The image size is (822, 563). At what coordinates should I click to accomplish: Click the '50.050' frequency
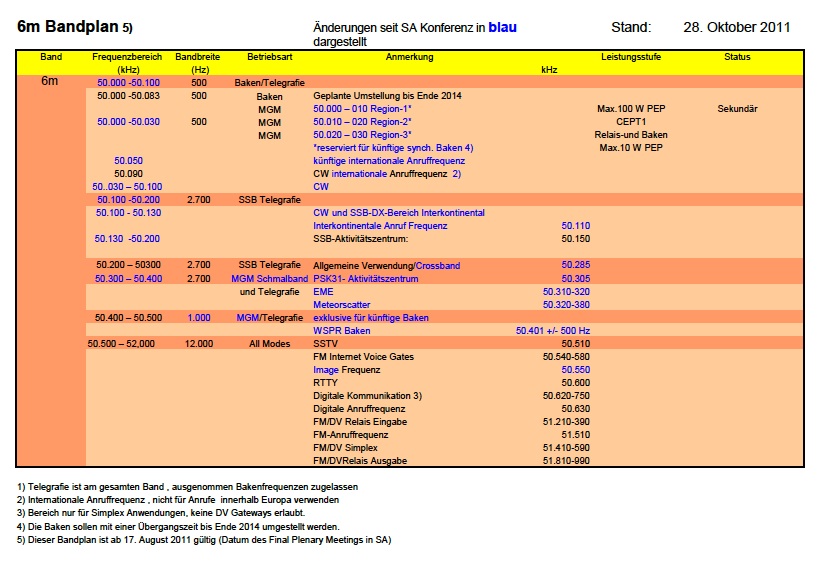(128, 160)
